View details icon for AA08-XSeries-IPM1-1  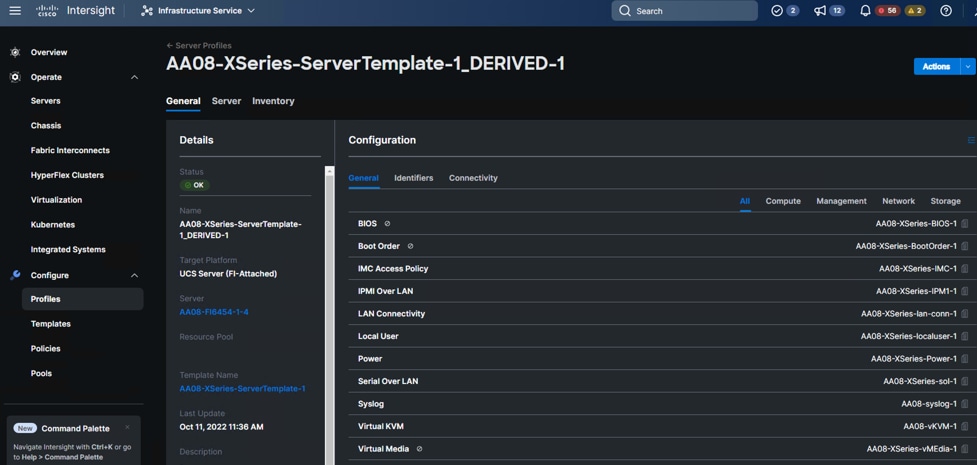(x=965, y=291)
